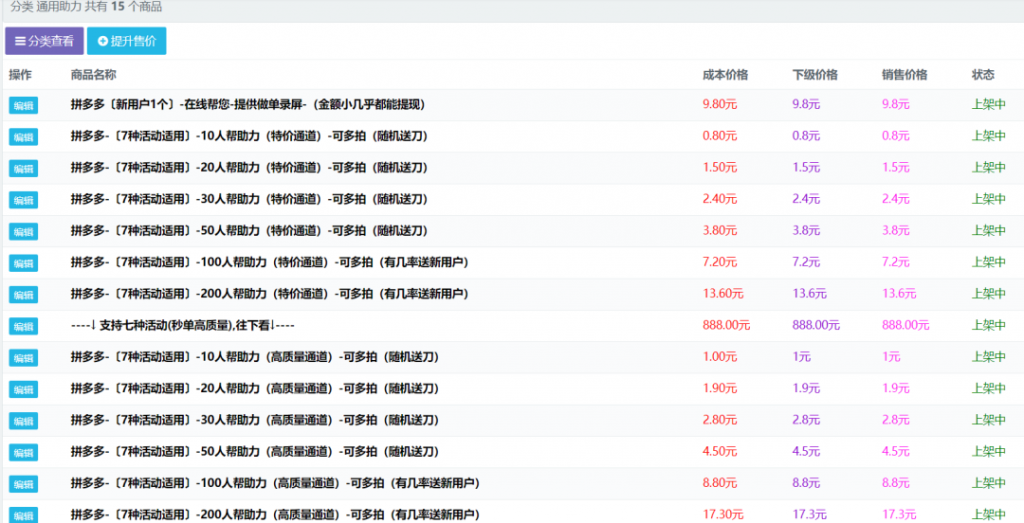Click the 分类 通用助力 共有 15 个商品 summary
The image size is (1024, 523).
click(86, 7)
